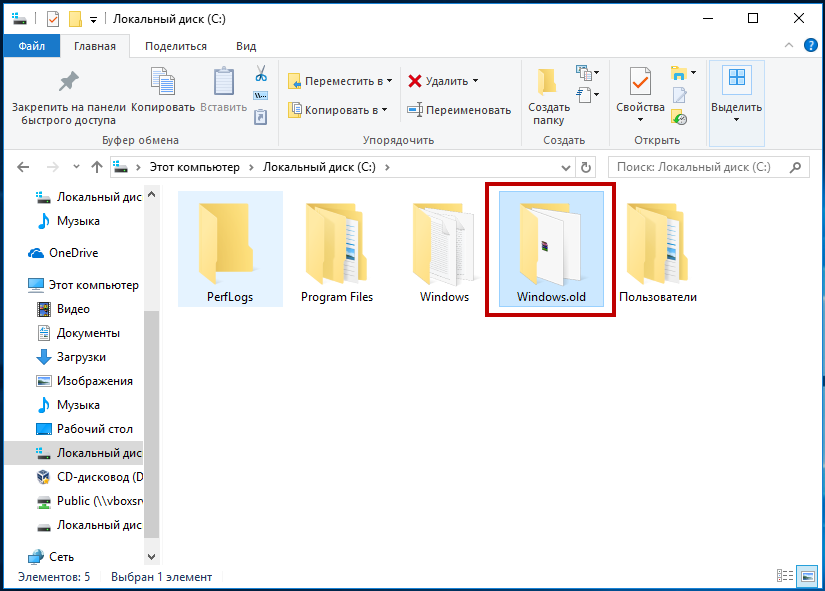Click the scissors Cut icon
Image resolution: width=825 pixels, height=591 pixels.
click(261, 73)
